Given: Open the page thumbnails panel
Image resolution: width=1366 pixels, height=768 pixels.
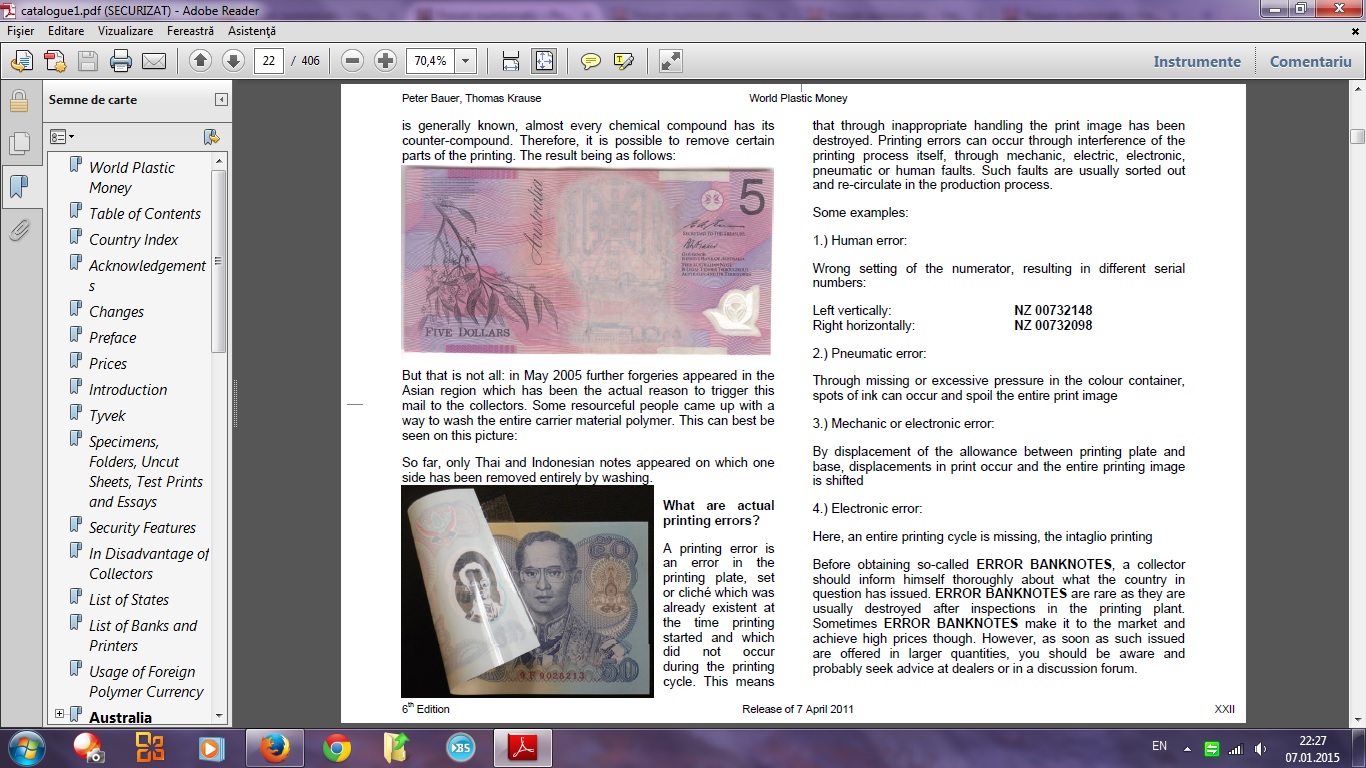Looking at the screenshot, I should (18, 144).
